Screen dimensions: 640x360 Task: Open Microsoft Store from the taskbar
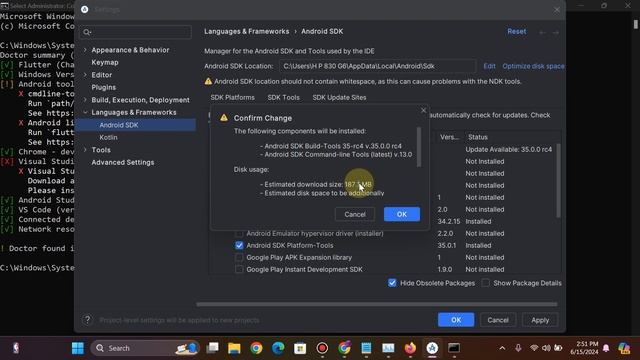pos(300,348)
